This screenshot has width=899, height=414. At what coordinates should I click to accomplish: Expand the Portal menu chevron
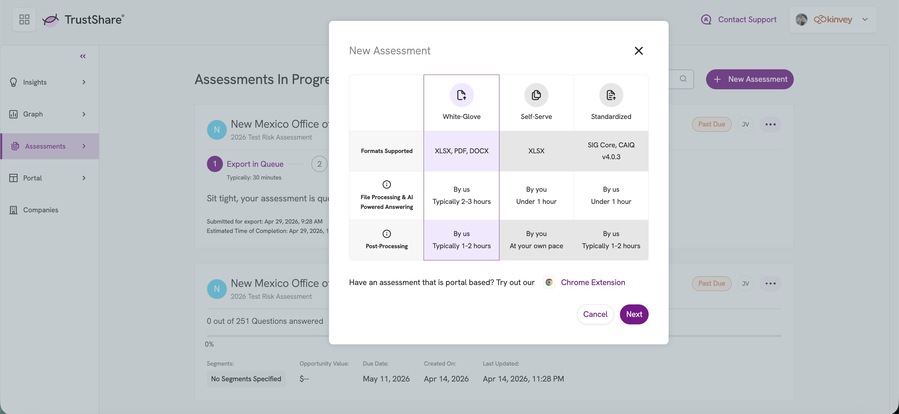tap(84, 178)
